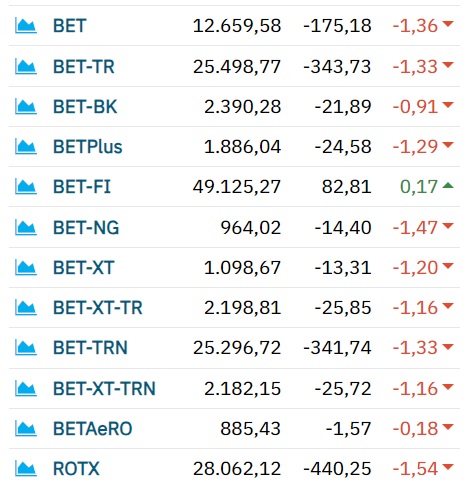Open the BETAeRO index link
Image resolution: width=464 pixels, height=481 pixels.
coord(93,429)
